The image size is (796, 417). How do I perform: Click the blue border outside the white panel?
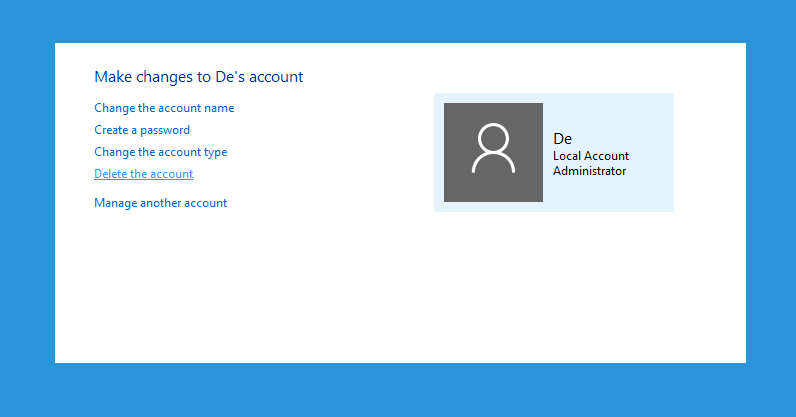point(398,20)
